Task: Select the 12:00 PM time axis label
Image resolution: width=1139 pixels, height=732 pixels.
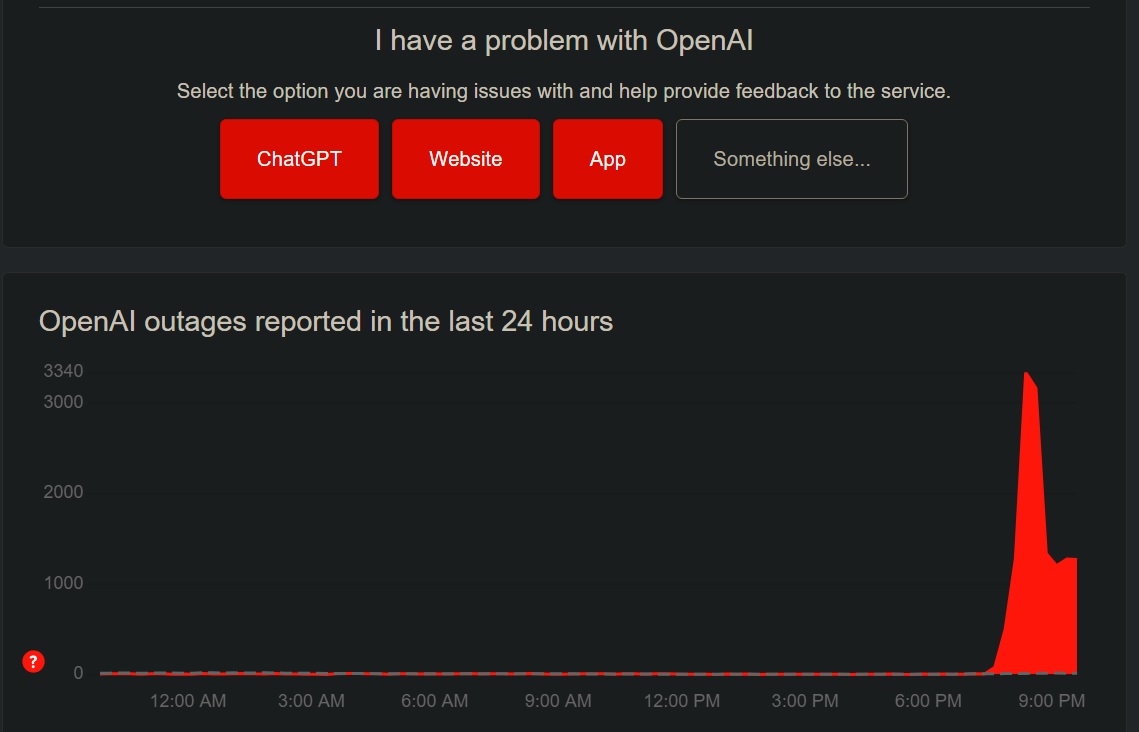Action: point(682,701)
